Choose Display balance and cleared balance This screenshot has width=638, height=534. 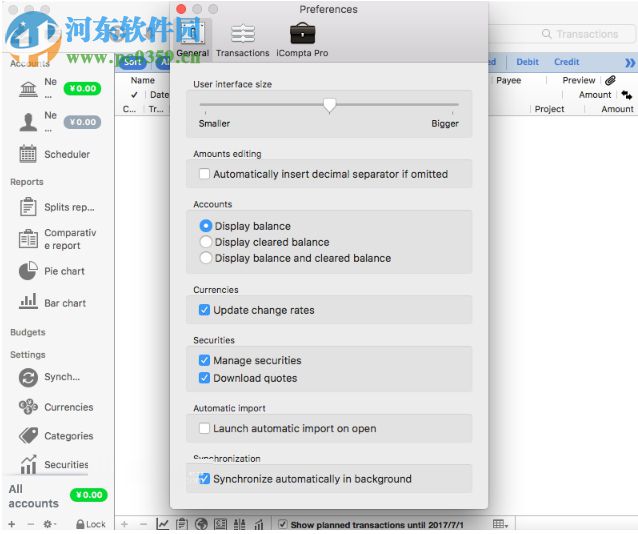[206, 258]
